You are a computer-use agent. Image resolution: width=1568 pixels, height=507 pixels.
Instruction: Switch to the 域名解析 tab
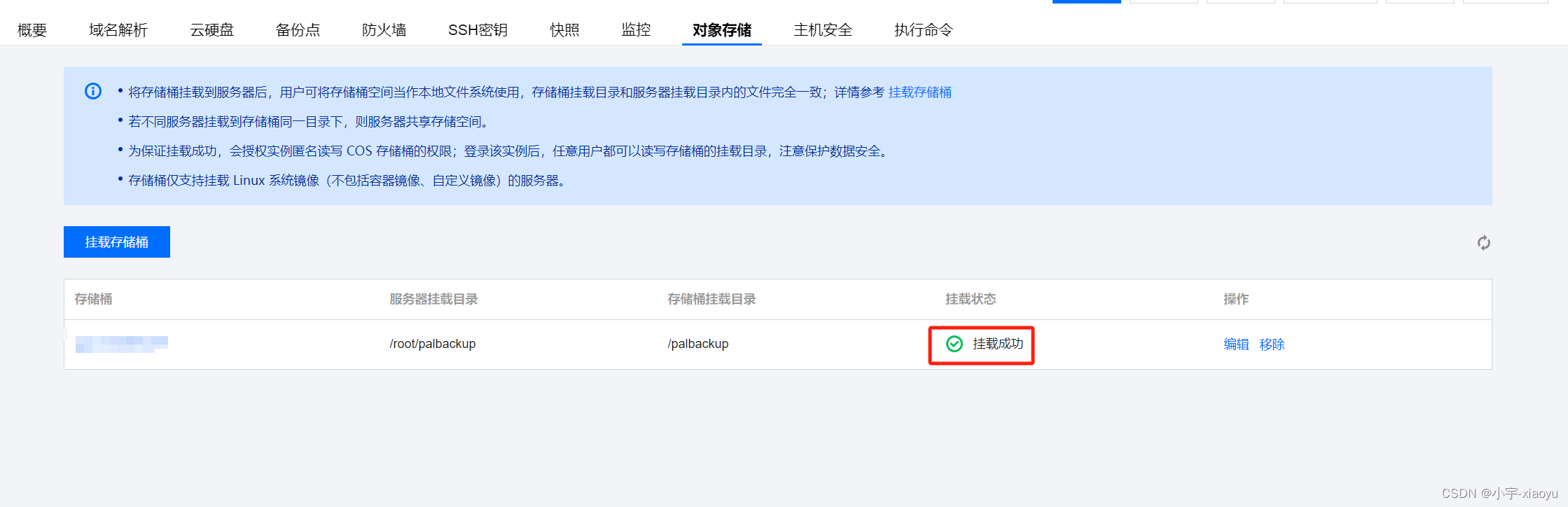pos(118,30)
